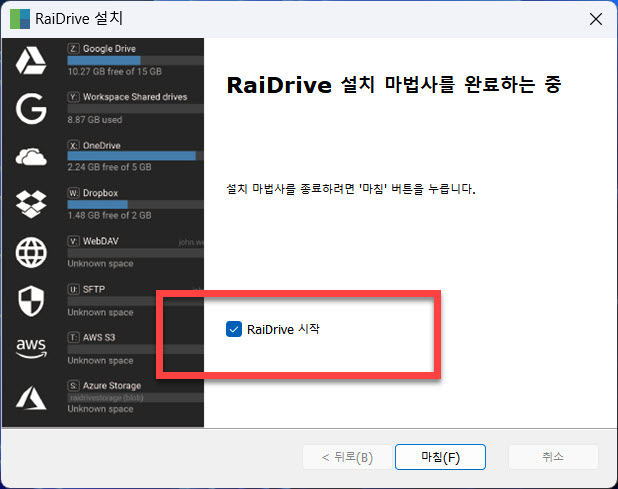Uncheck the RaiDrive 시작 checkbox

[x=234, y=329]
